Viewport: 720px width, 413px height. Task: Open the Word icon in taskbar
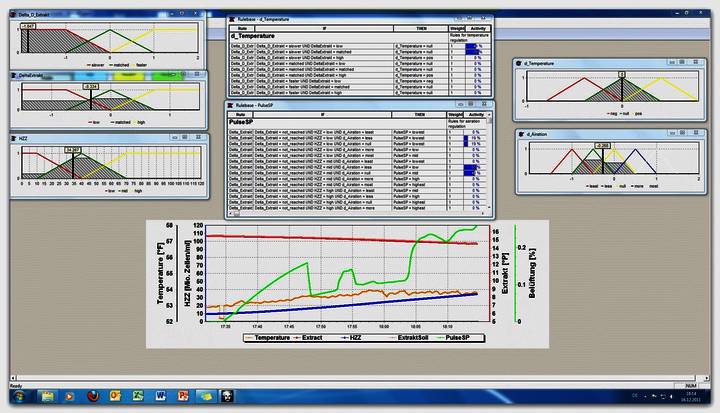pyautogui.click(x=159, y=398)
